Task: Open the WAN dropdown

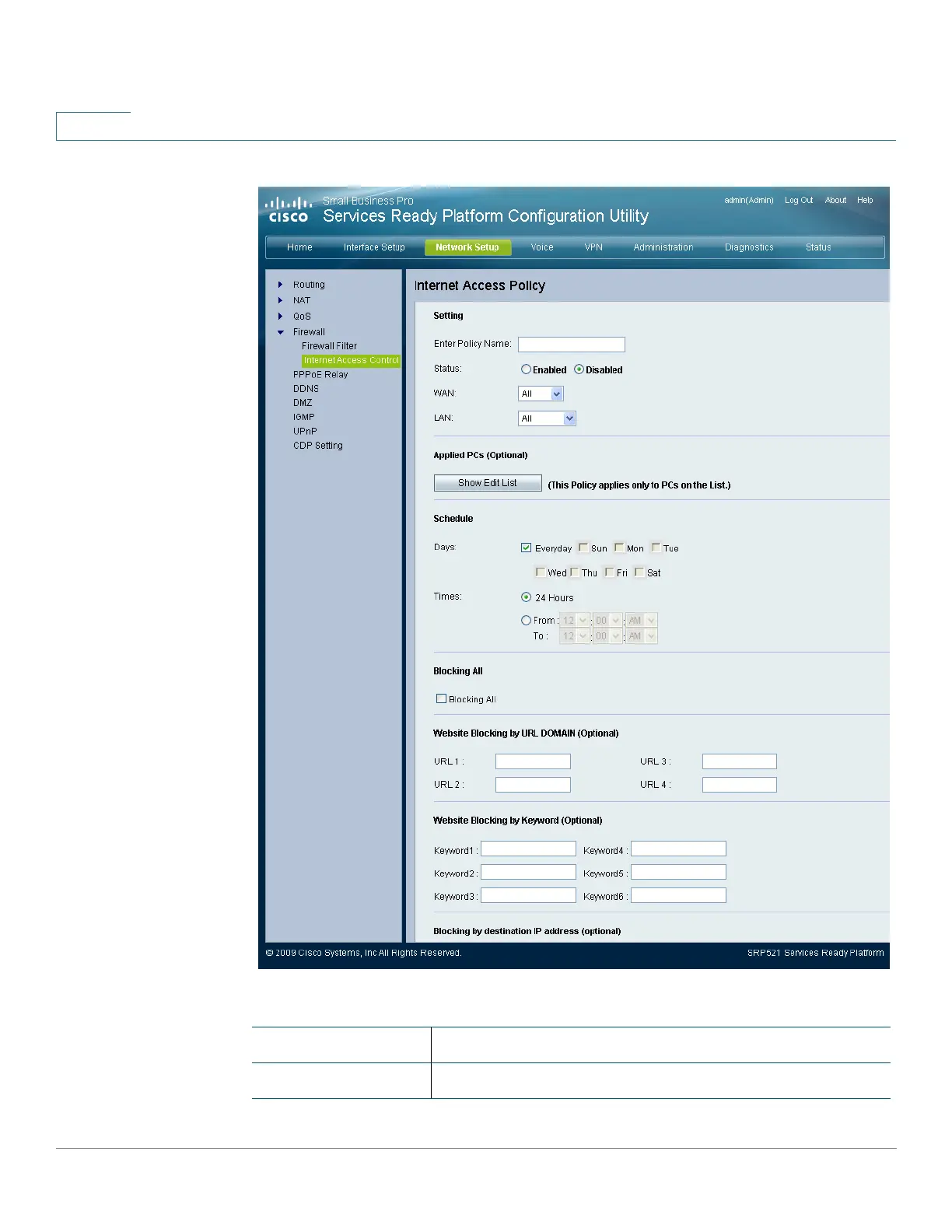Action: 541,394
